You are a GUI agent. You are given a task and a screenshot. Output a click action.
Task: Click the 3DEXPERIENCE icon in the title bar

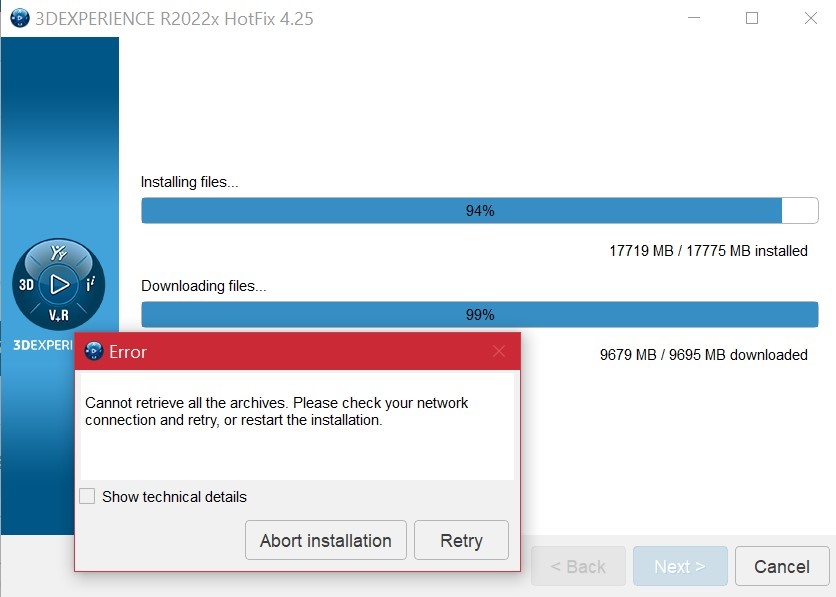(19, 18)
